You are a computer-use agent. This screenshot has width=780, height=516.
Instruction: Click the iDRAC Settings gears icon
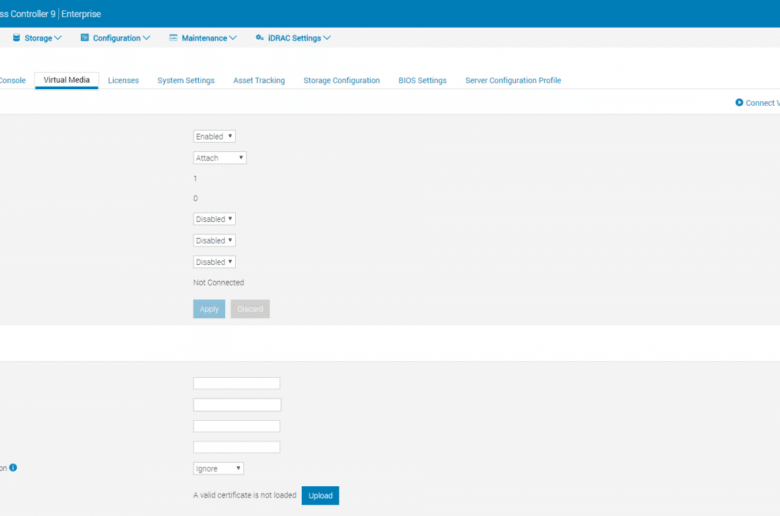tap(260, 38)
